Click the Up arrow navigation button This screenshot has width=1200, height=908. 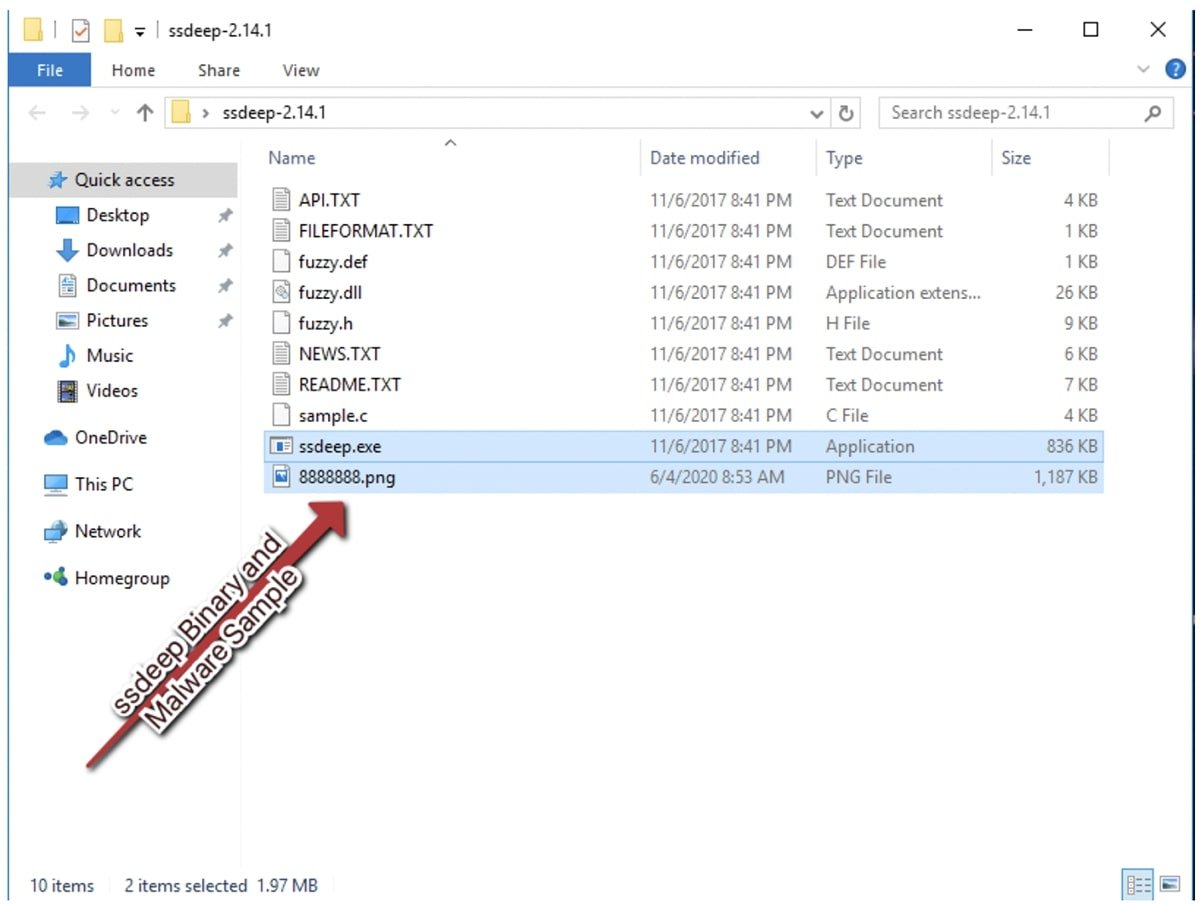tap(145, 113)
